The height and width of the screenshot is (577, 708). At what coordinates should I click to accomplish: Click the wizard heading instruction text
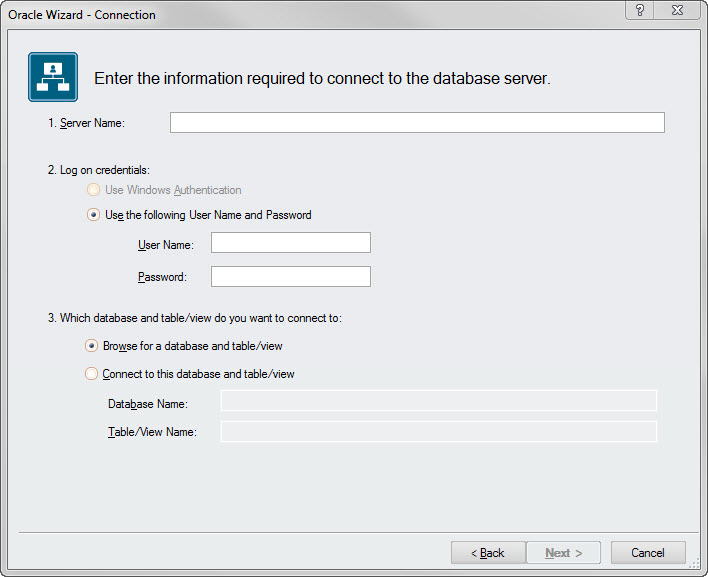pyautogui.click(x=322, y=79)
